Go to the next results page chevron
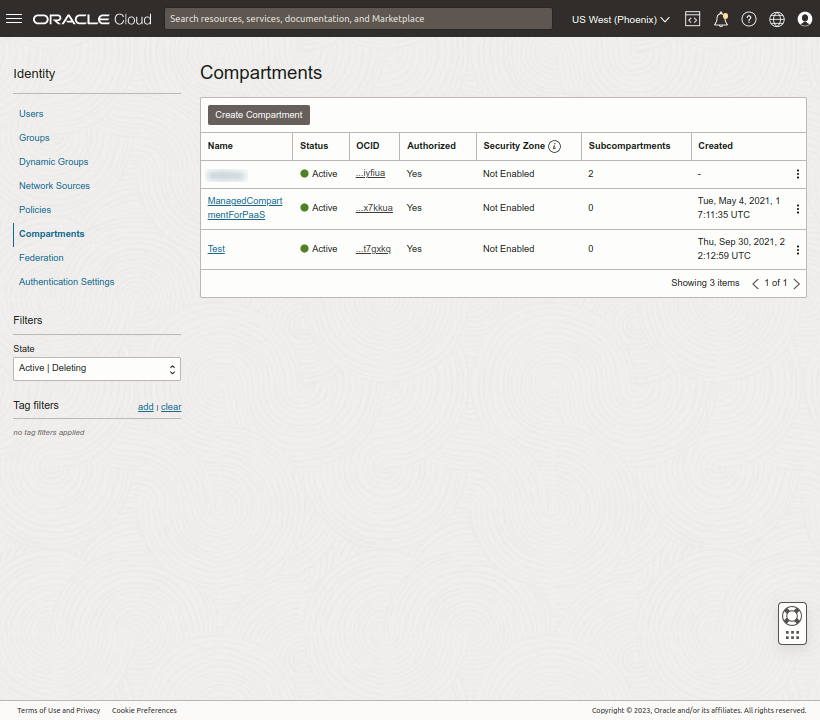This screenshot has height=720, width=820. [x=796, y=283]
